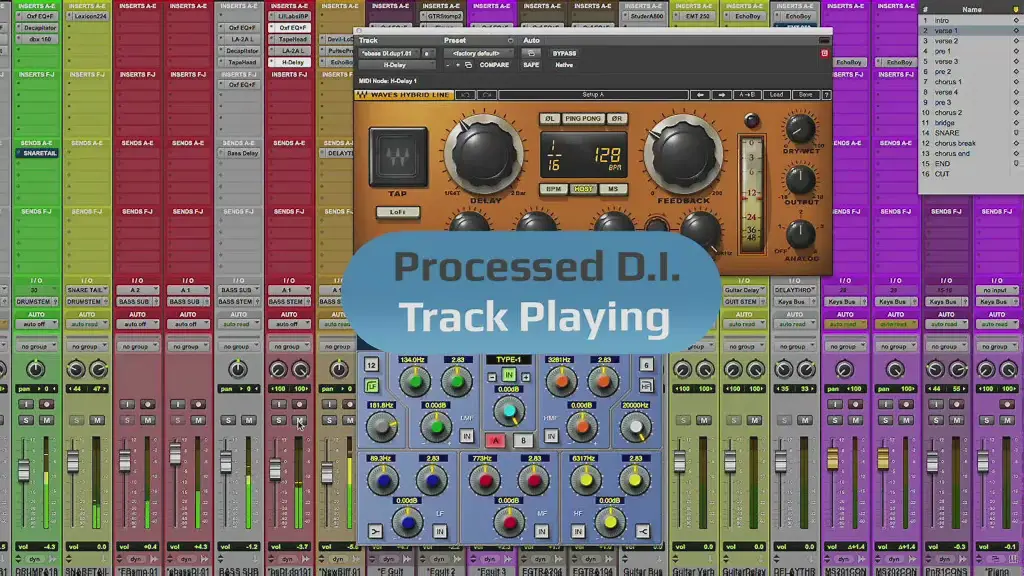Screen dimensions: 1024x576
Task: Mute the *bsDI.dp101 track
Action: (x=299, y=421)
